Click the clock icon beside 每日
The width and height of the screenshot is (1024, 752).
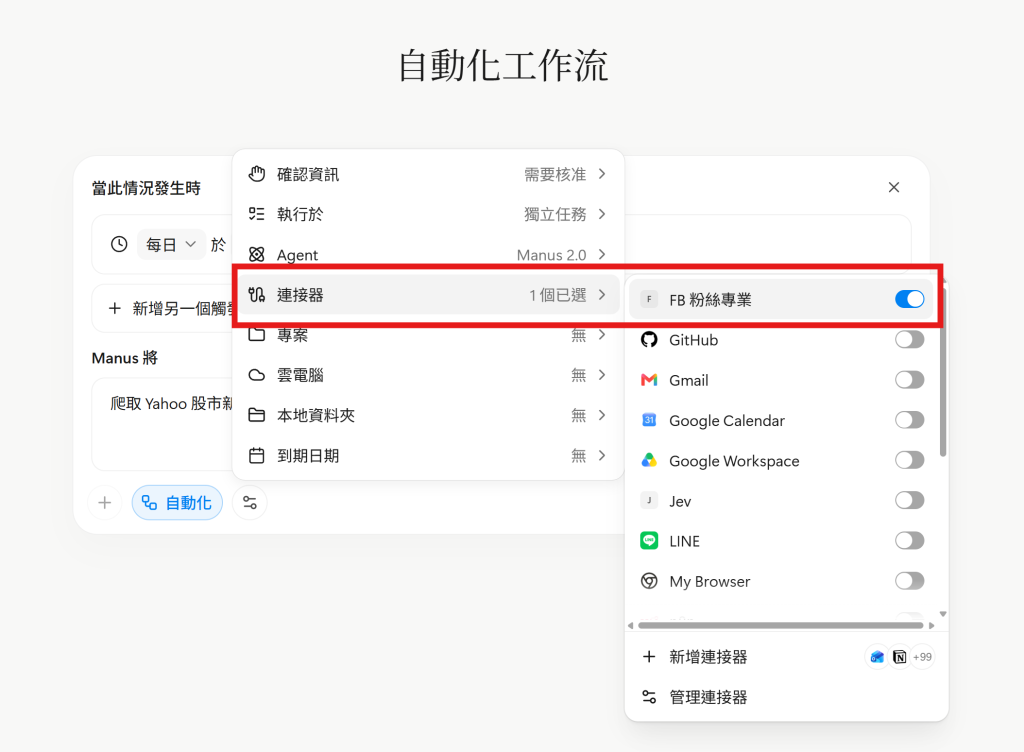pyautogui.click(x=119, y=244)
